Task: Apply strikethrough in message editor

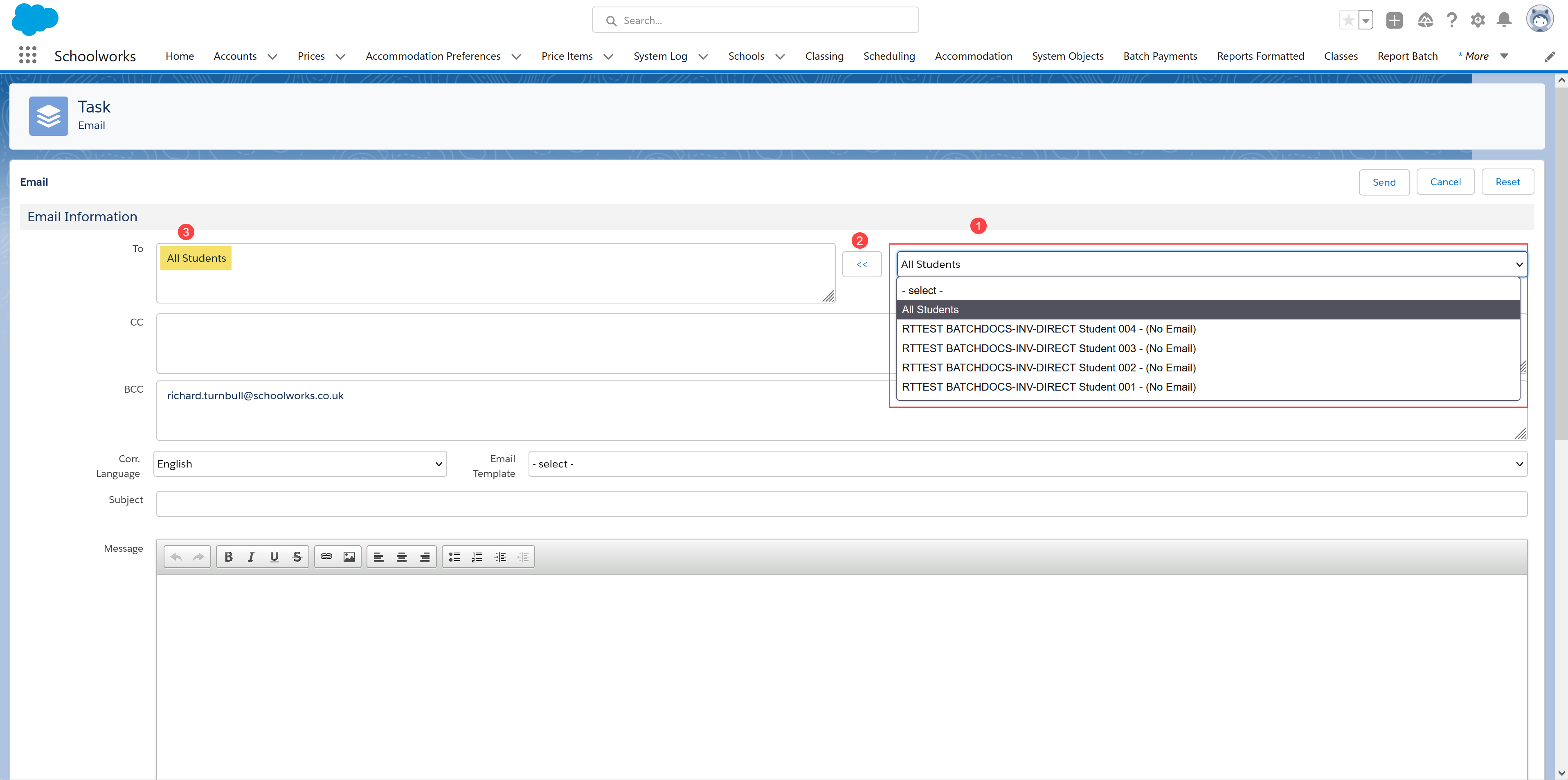Action: tap(297, 557)
